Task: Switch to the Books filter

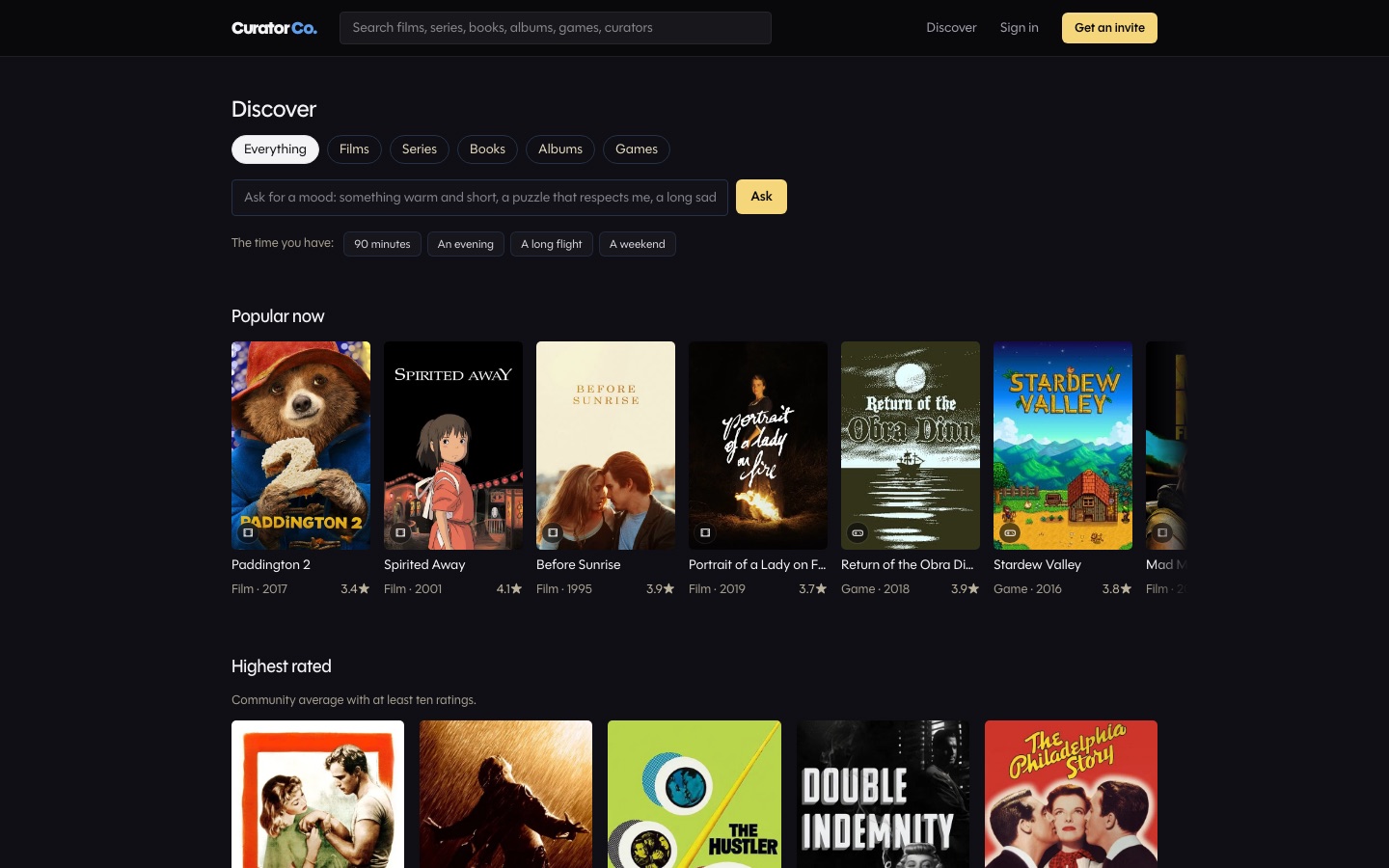Action: click(x=487, y=149)
